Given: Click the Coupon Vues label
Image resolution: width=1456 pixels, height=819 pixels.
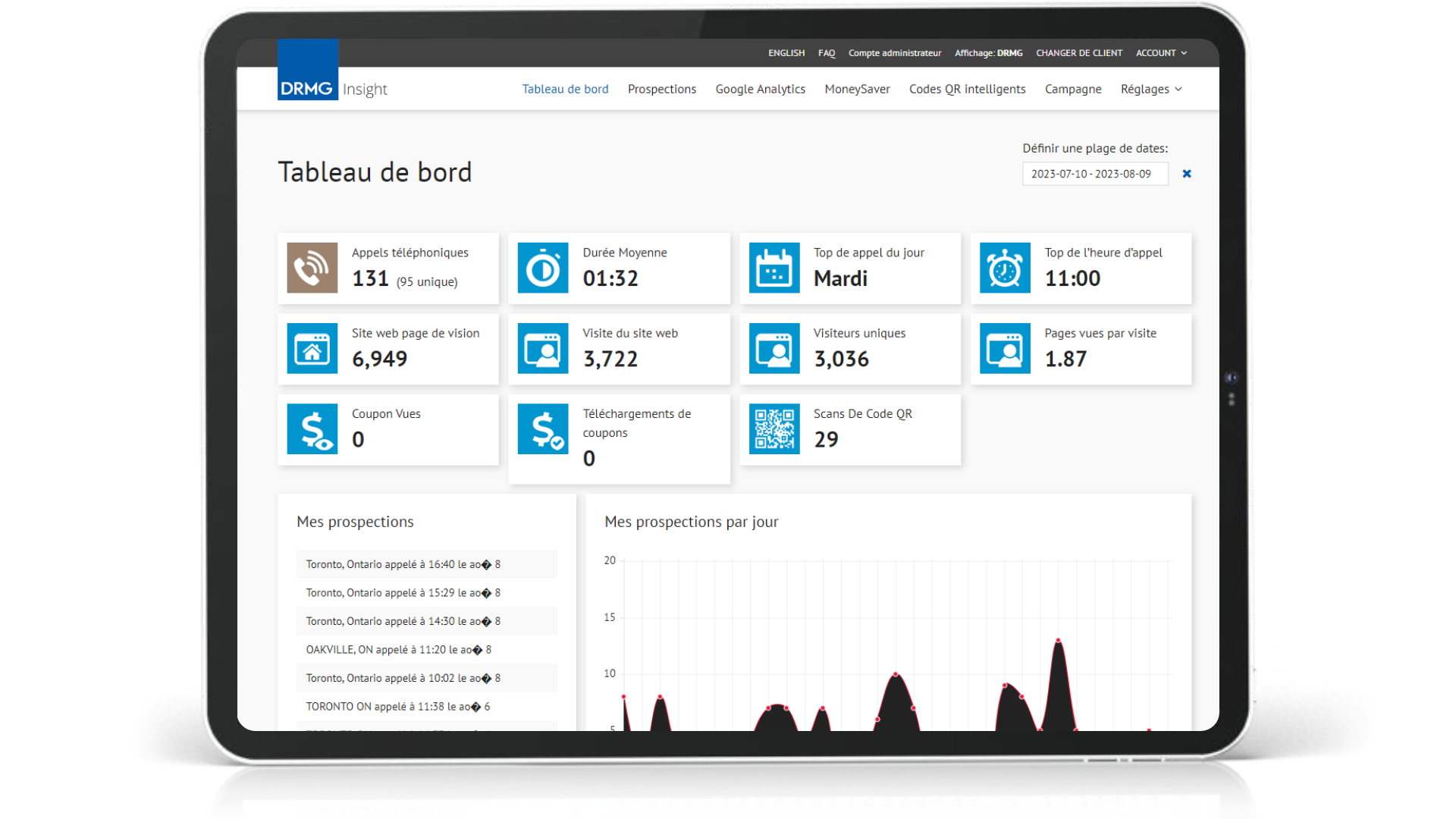Looking at the screenshot, I should point(386,413).
